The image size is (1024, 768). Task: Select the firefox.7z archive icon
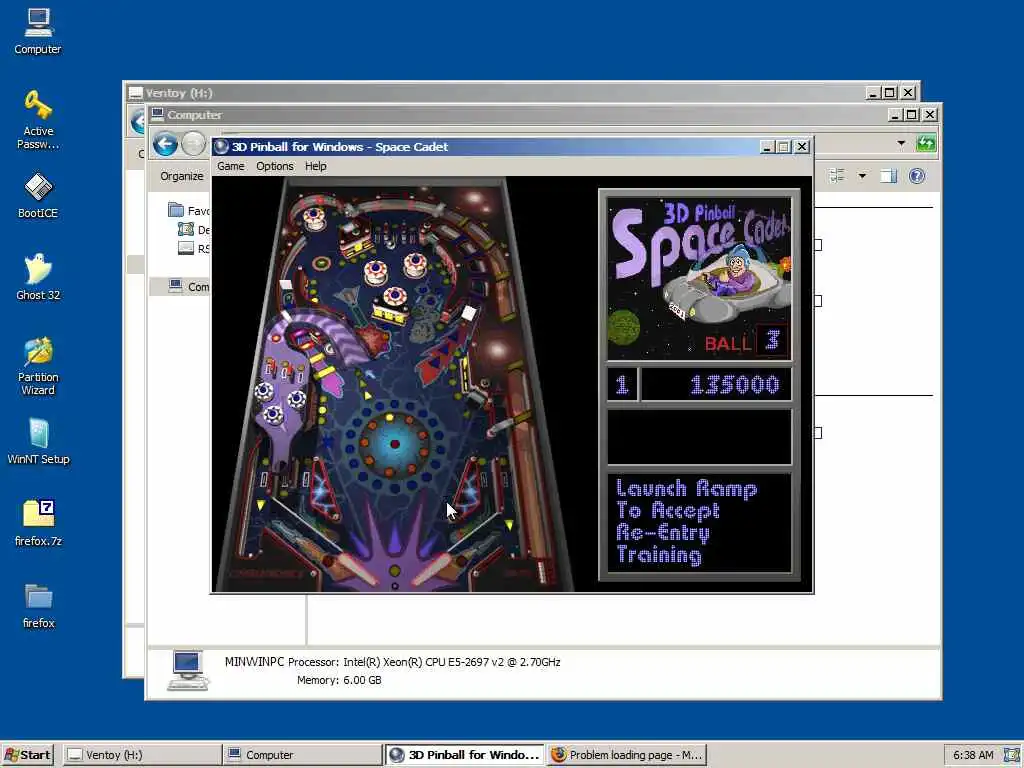coord(38,522)
